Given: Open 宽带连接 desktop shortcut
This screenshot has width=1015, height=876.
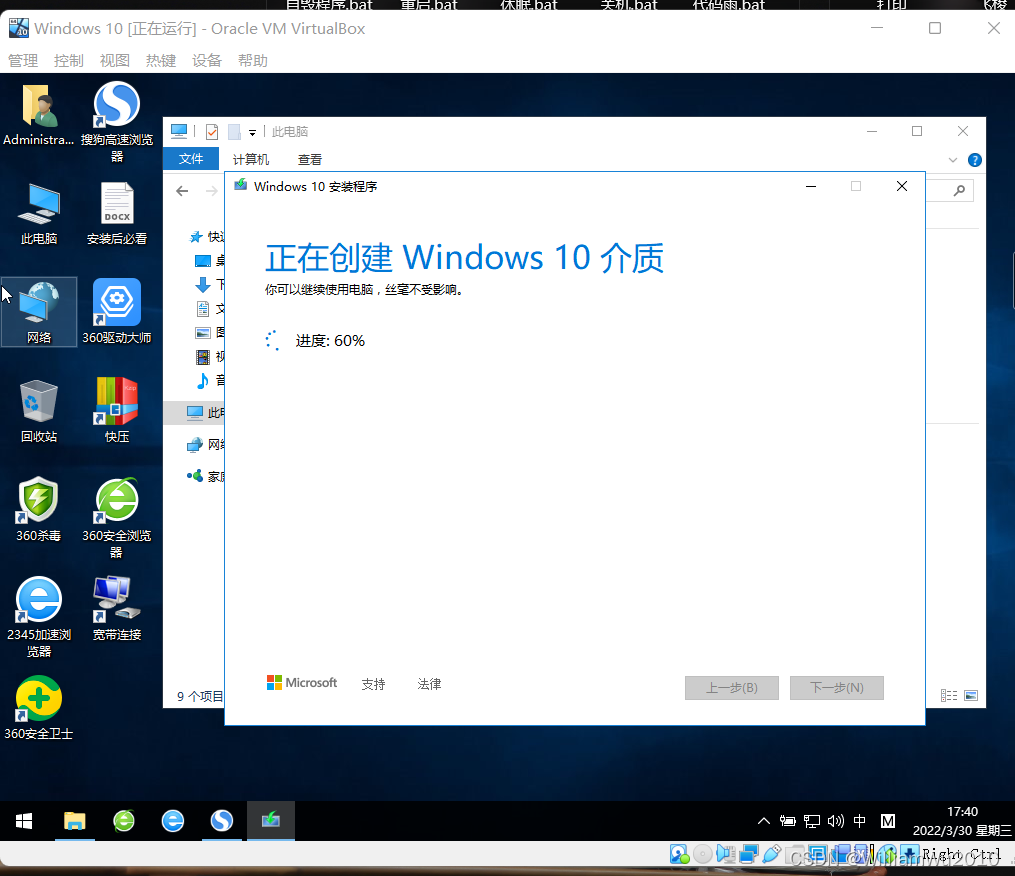Looking at the screenshot, I should [x=117, y=609].
